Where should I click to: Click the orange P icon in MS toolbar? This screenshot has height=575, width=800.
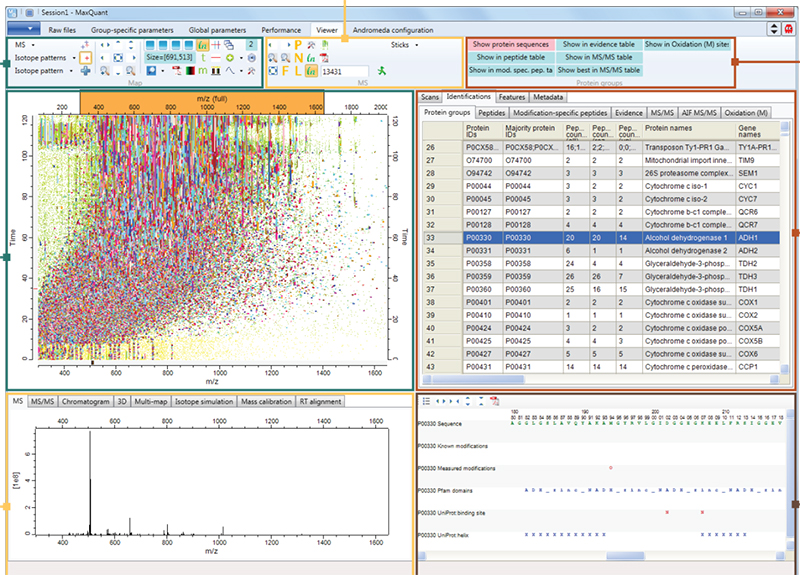[x=298, y=45]
